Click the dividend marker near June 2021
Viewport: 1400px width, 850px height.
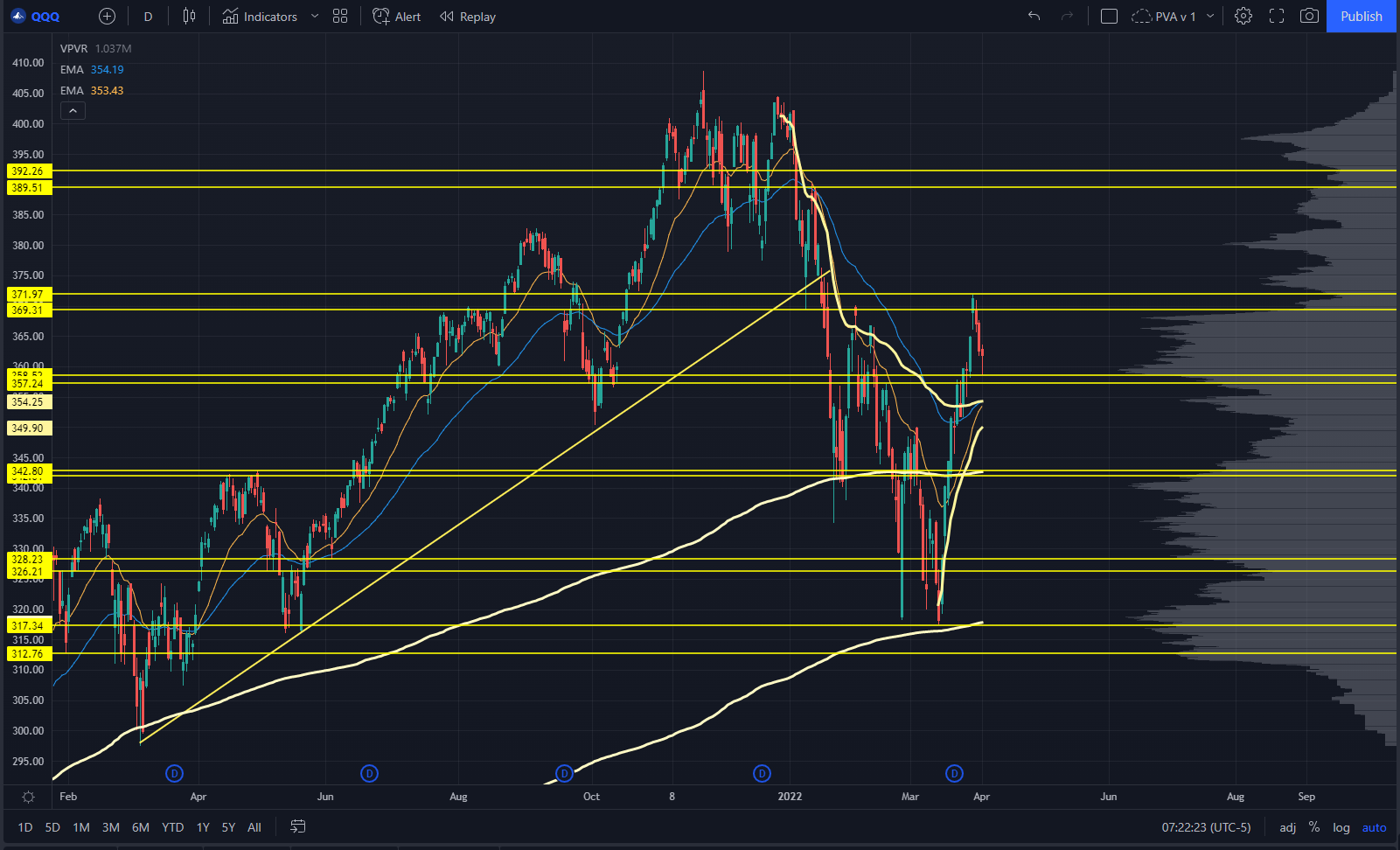[x=369, y=773]
